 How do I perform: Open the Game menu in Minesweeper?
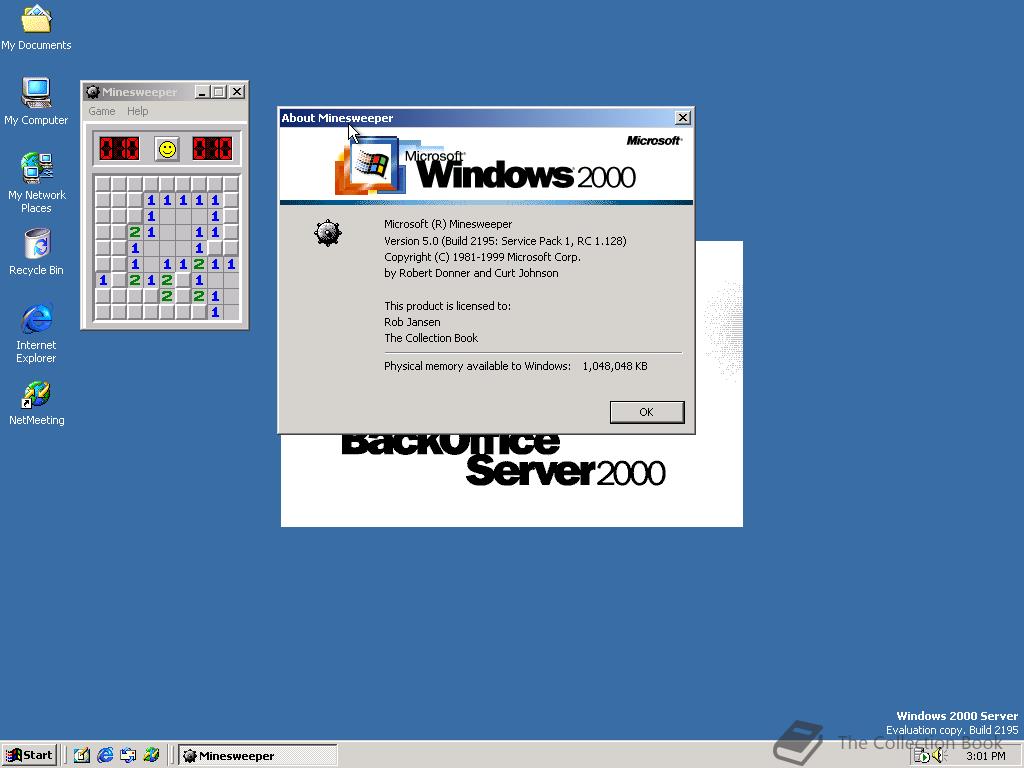(102, 111)
